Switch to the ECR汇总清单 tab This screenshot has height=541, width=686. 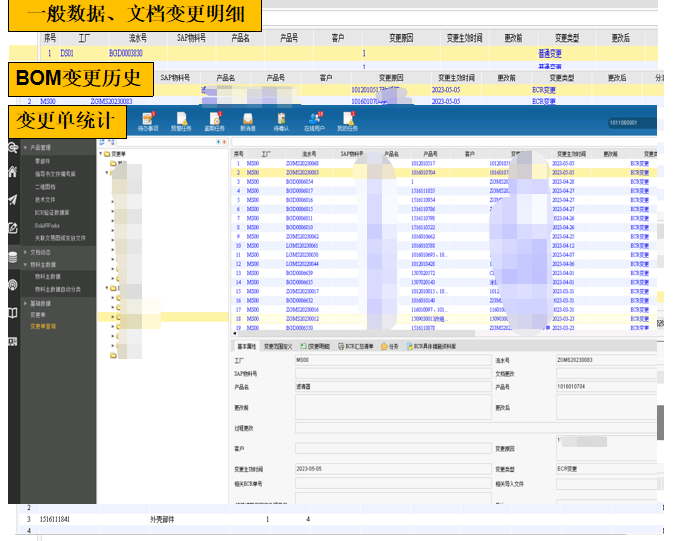tap(357, 346)
